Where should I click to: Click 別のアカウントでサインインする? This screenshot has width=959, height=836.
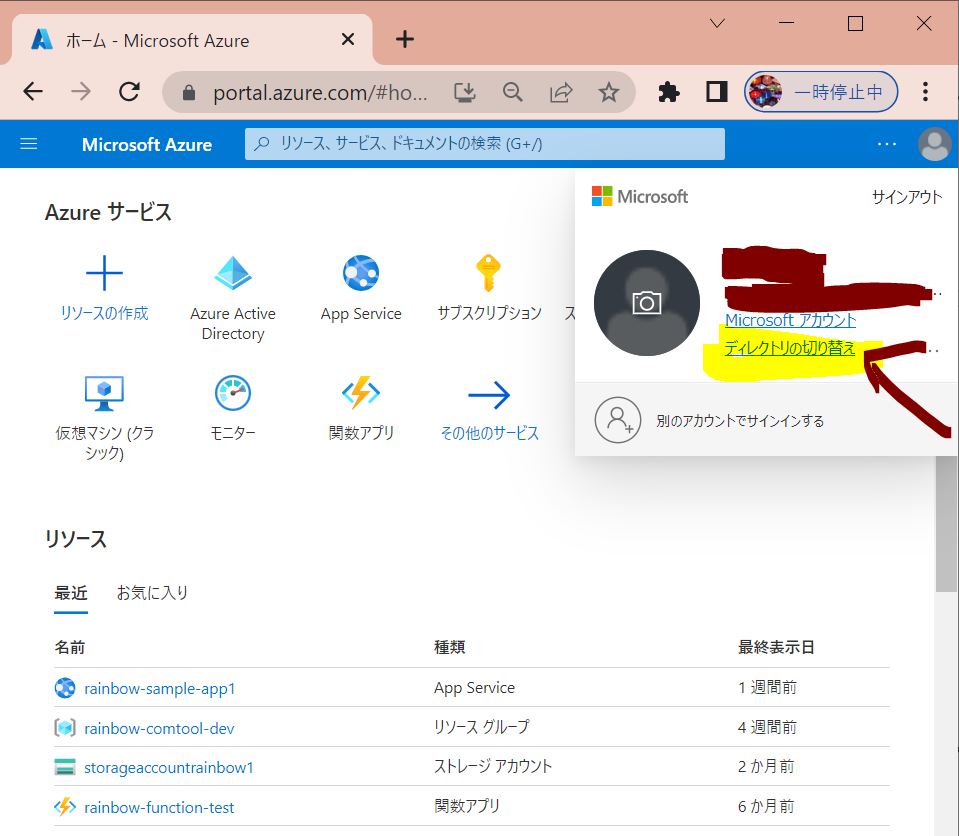[740, 421]
